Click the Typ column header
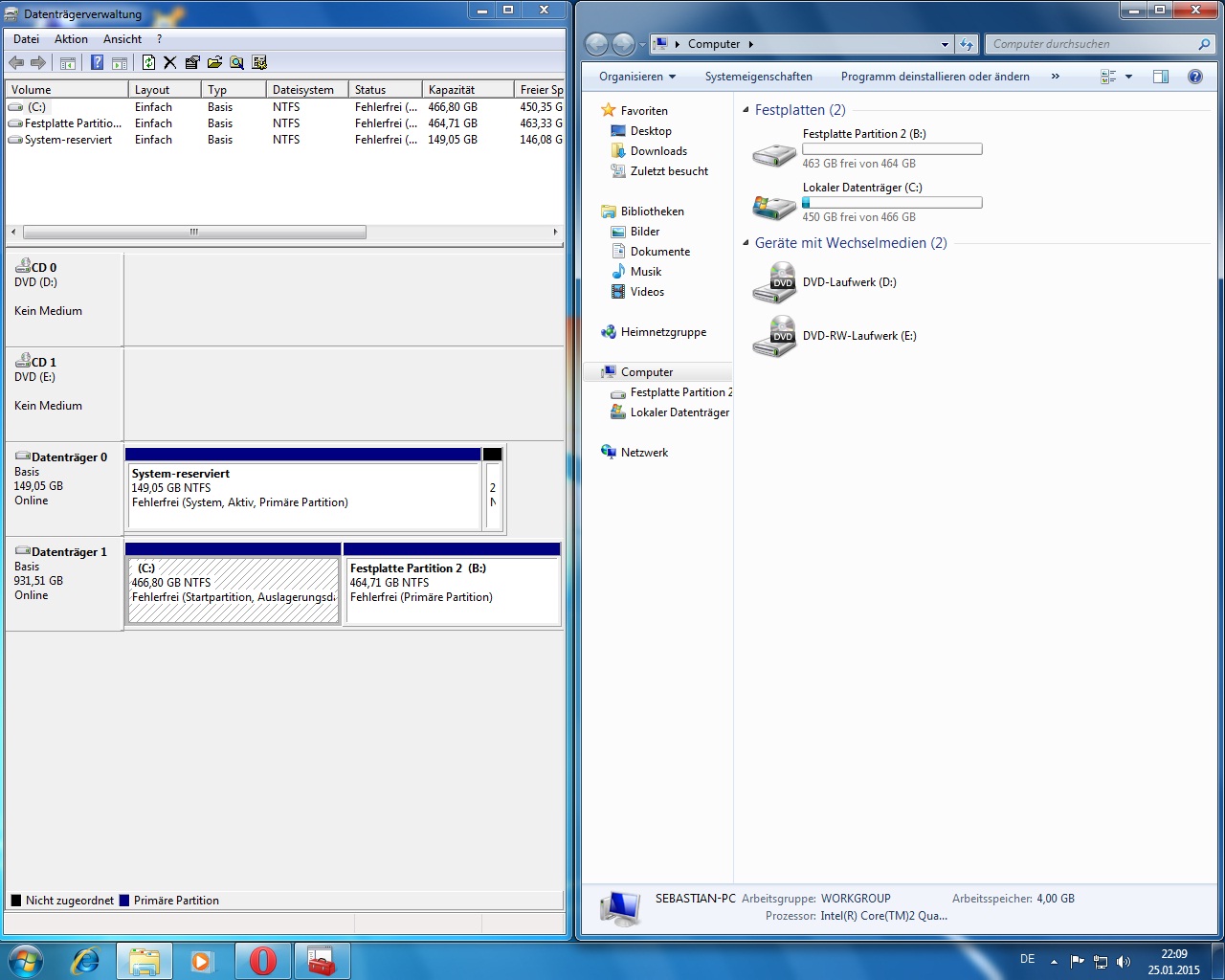The height and width of the screenshot is (980, 1225). [x=234, y=90]
